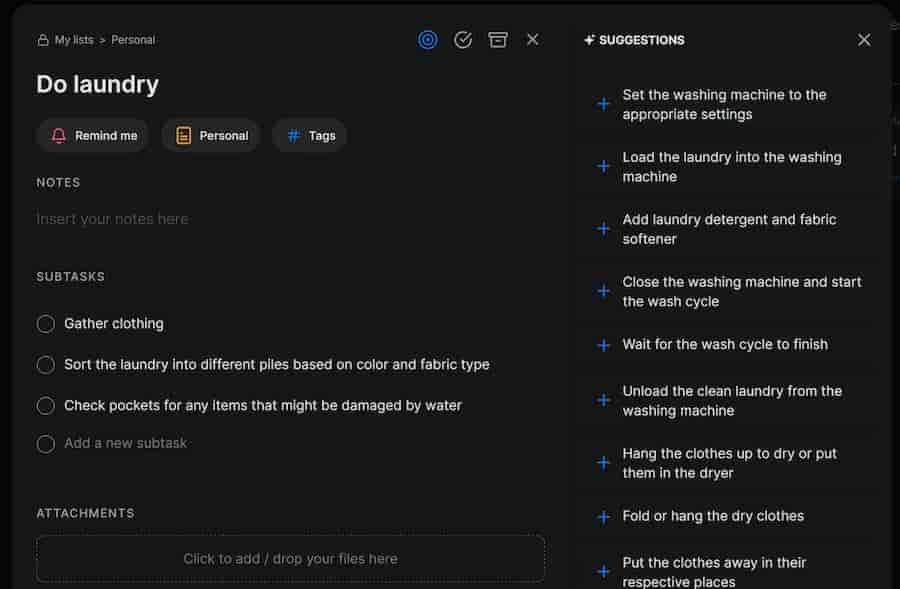The image size is (900, 589).
Task: Click the focus mode target icon
Action: 428,40
